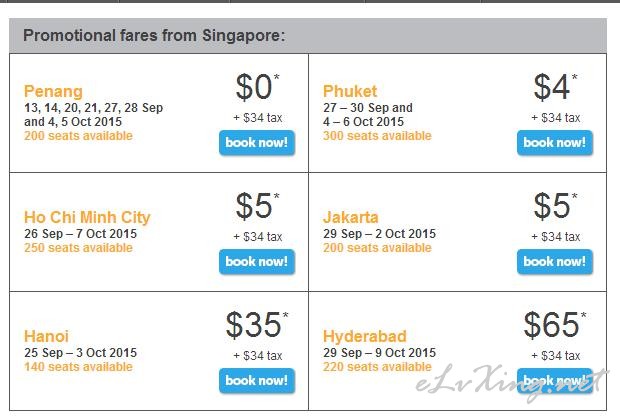The width and height of the screenshot is (620, 416).
Task: Click book now for Ho Chi Minh City
Action: [x=257, y=261]
